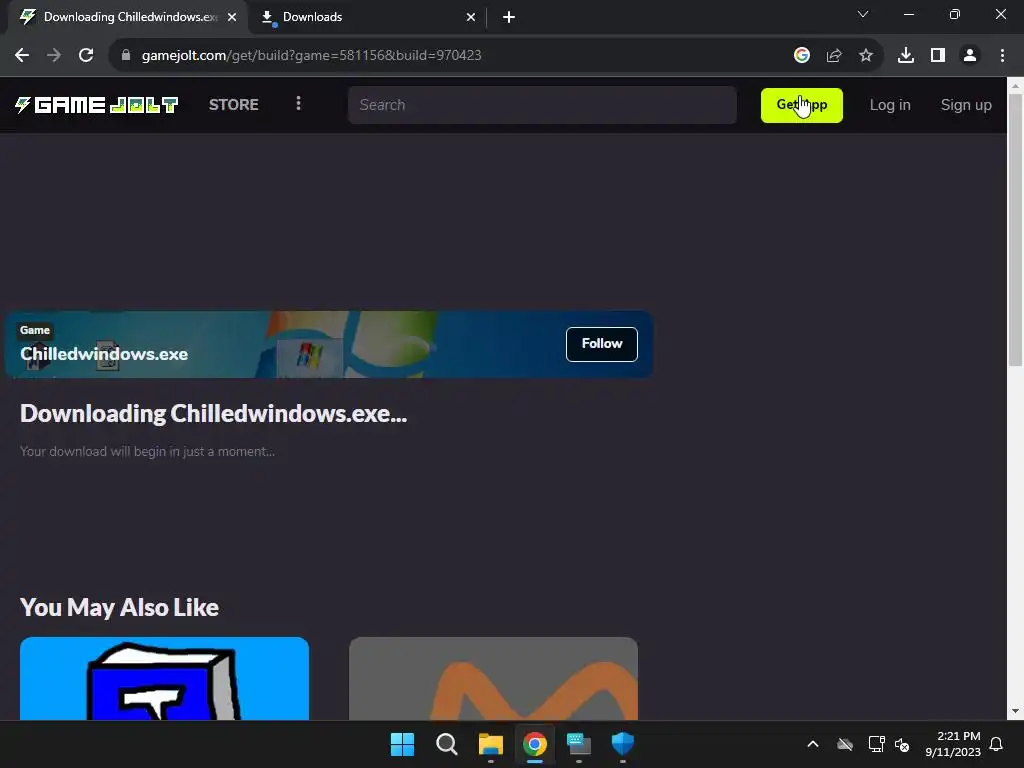Open the three-dot menu next to STORE

(x=298, y=104)
